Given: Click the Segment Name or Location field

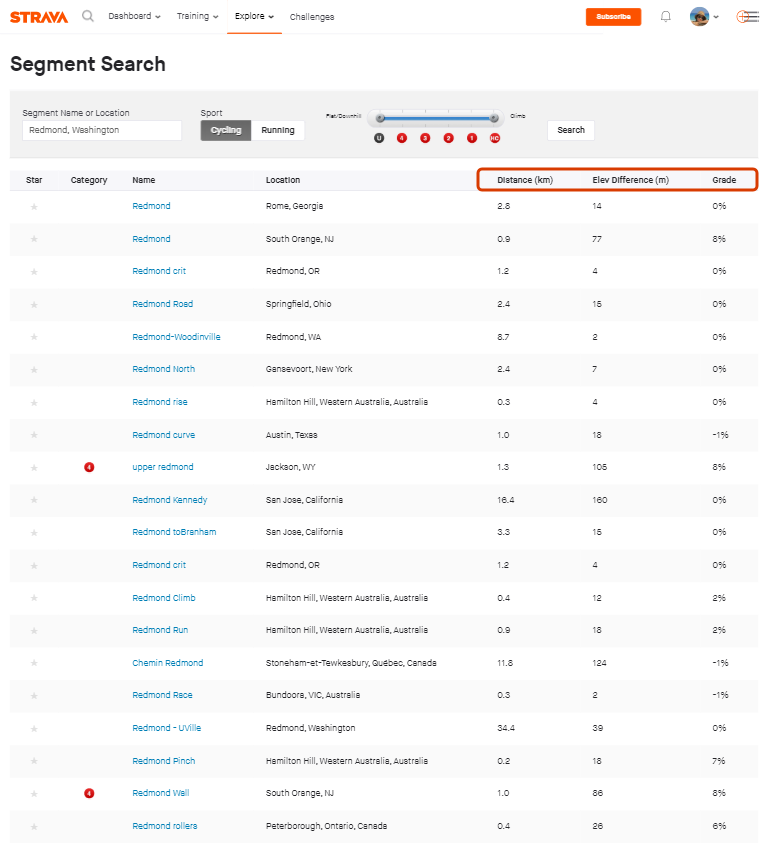Looking at the screenshot, I should click(102, 130).
